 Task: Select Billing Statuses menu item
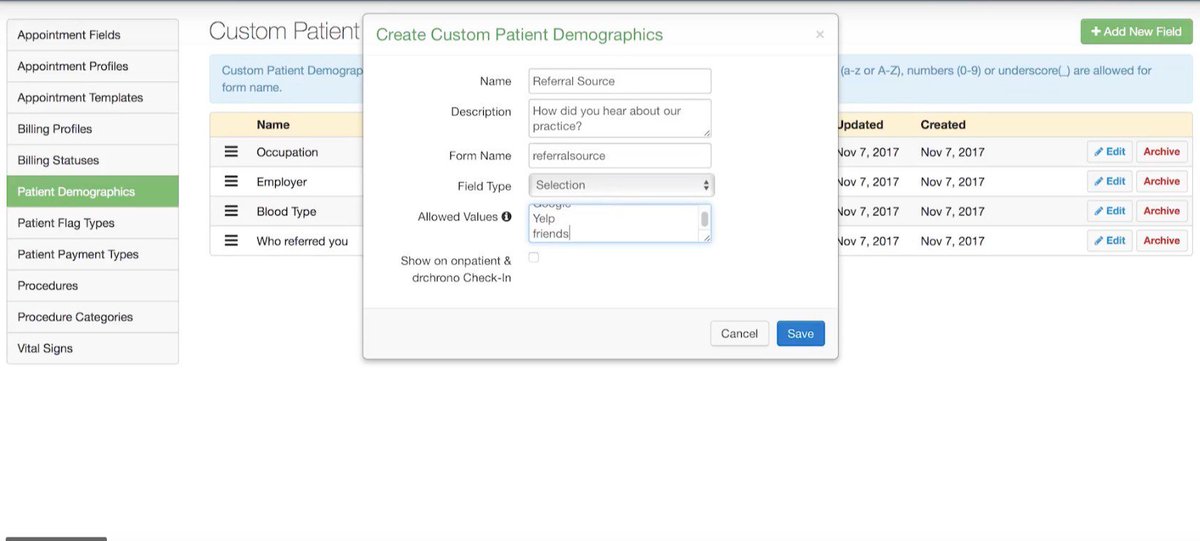(x=93, y=160)
